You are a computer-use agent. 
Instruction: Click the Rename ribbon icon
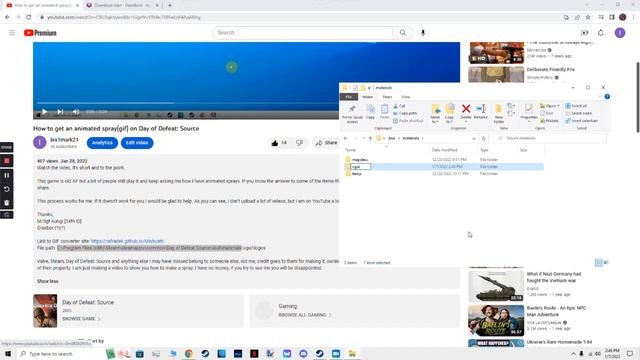[481, 111]
